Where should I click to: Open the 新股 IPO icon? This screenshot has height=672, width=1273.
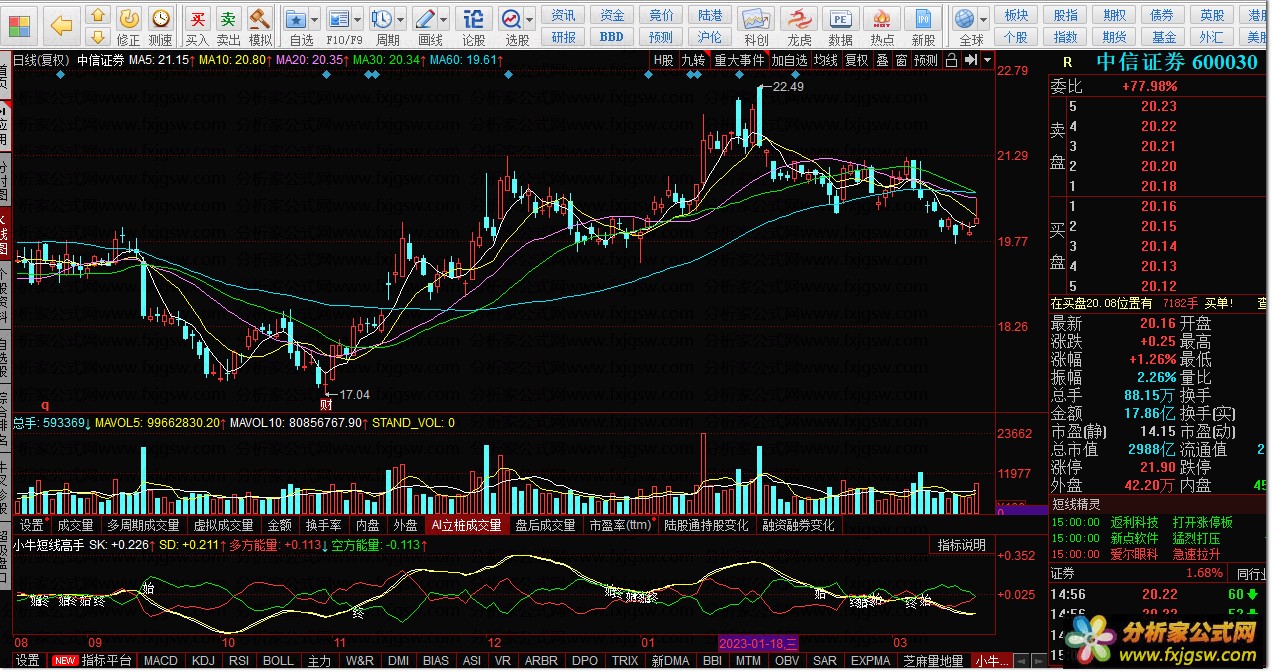pyautogui.click(x=924, y=26)
